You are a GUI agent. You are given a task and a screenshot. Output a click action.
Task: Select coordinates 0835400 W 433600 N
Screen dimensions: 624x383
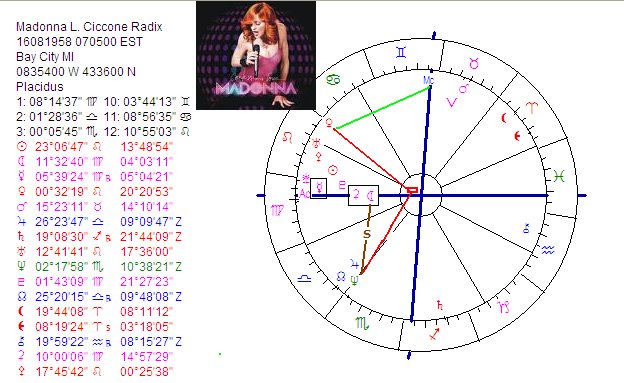[76, 72]
